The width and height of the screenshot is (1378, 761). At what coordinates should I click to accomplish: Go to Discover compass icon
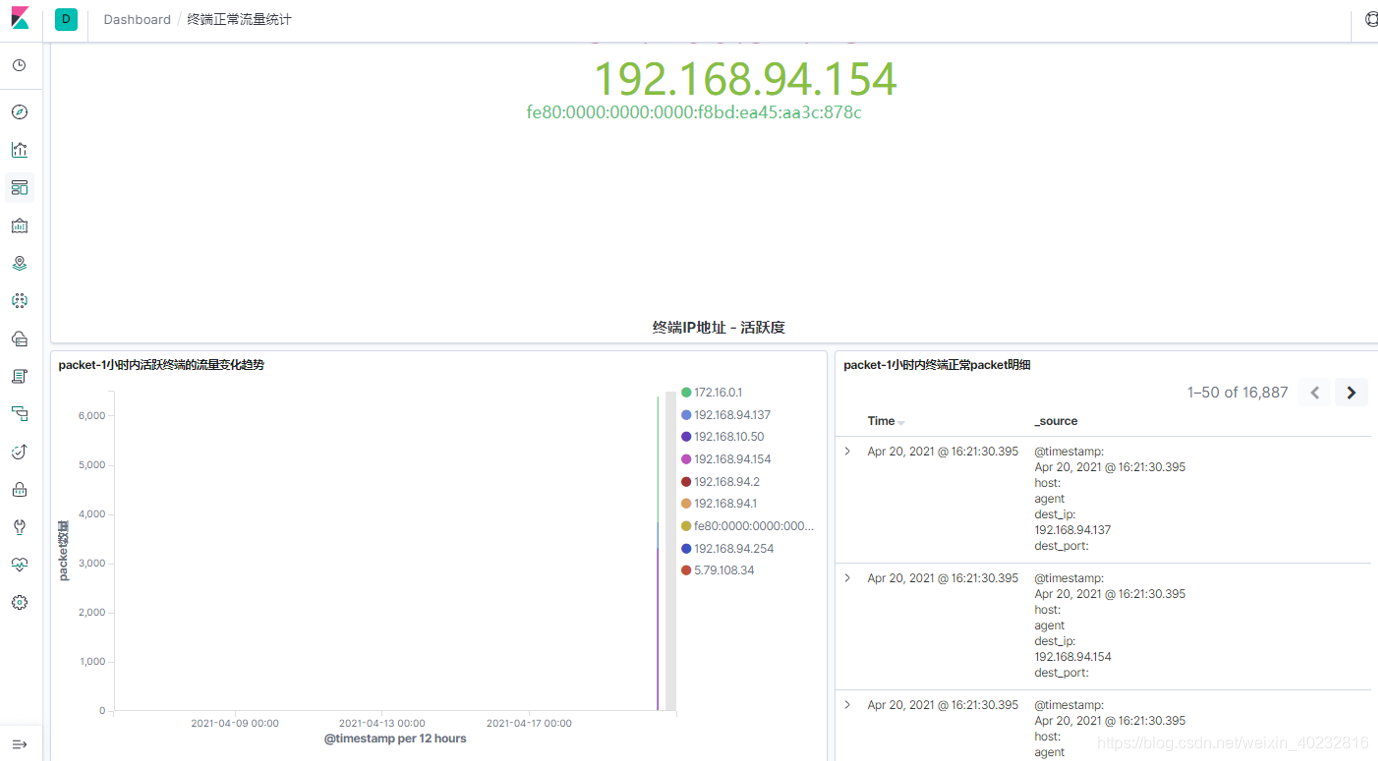pyautogui.click(x=19, y=112)
